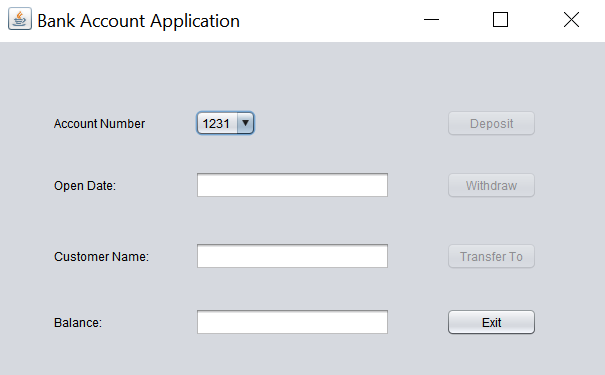Viewport: 605px width, 375px height.
Task: Click the Account Number label
Action: click(x=100, y=124)
